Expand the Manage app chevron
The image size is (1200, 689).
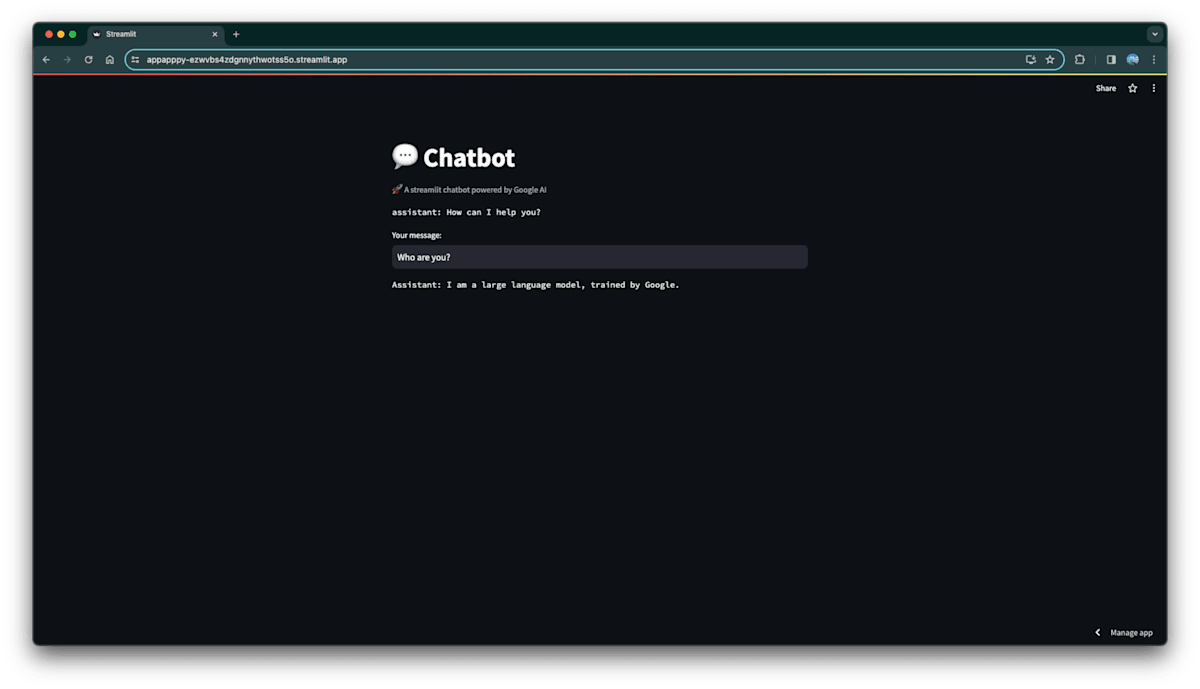[1097, 632]
